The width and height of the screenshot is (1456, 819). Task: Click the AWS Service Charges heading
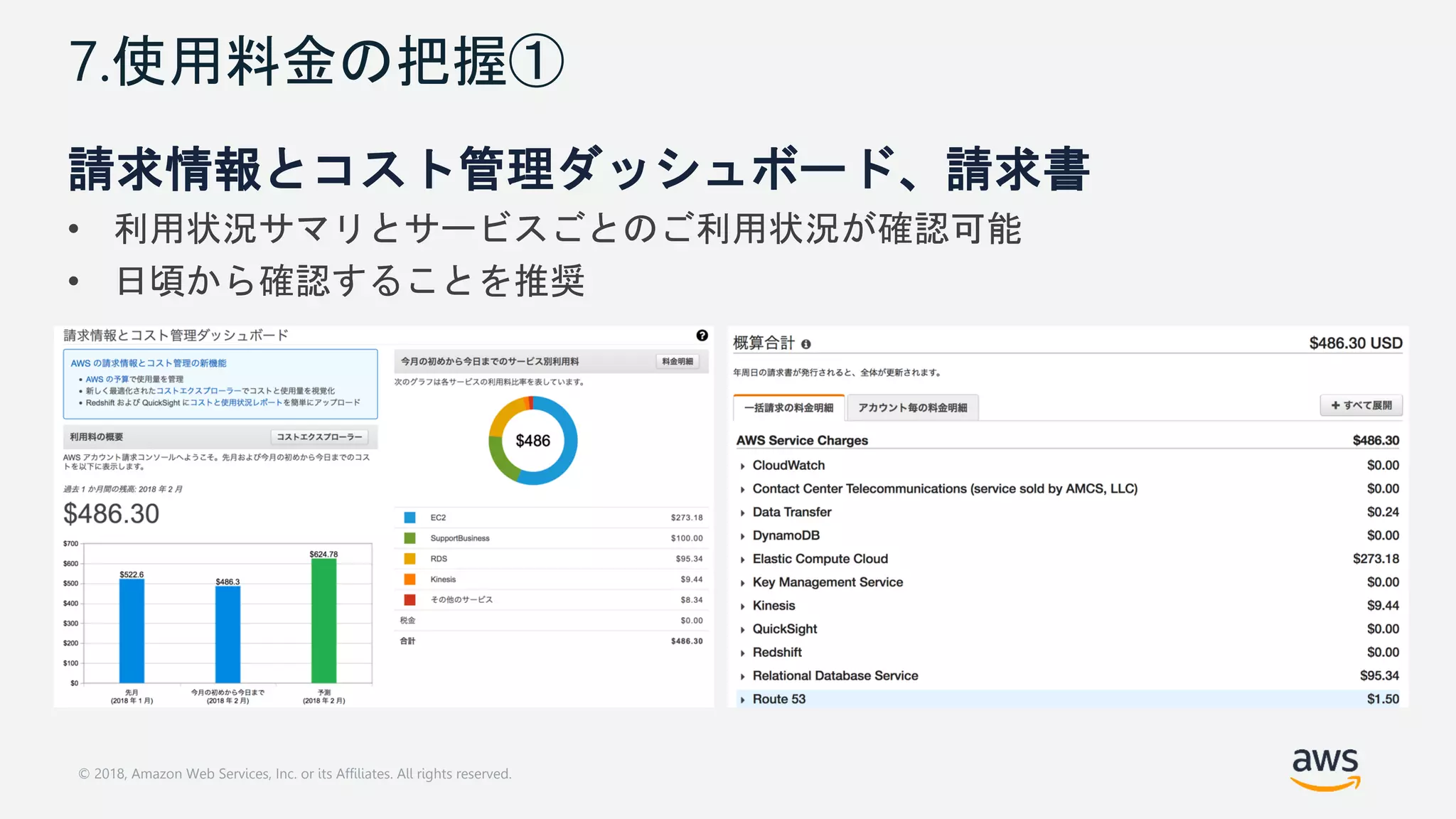(802, 440)
